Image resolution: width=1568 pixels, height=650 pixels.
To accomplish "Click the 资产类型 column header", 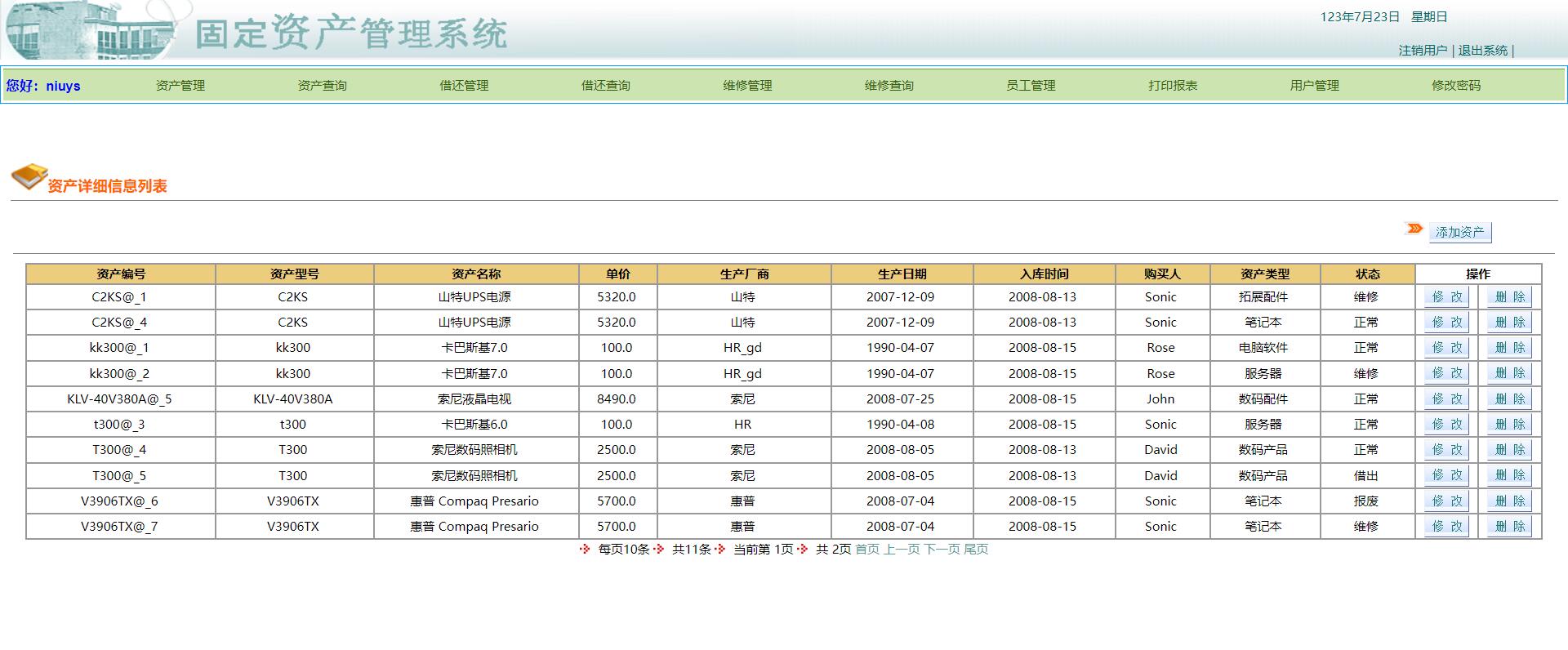I will click(x=1265, y=274).
